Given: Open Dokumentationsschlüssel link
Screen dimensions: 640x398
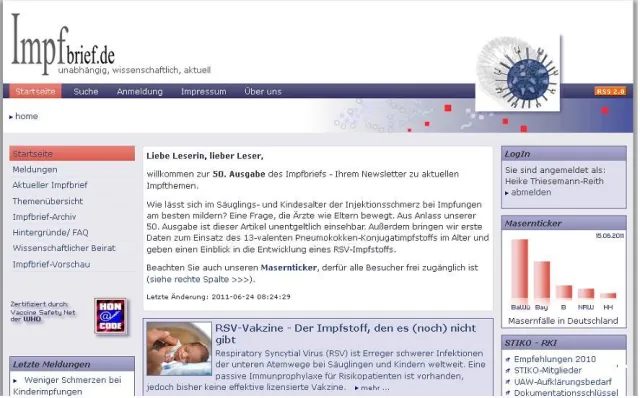Looking at the screenshot, I should pos(566,393).
